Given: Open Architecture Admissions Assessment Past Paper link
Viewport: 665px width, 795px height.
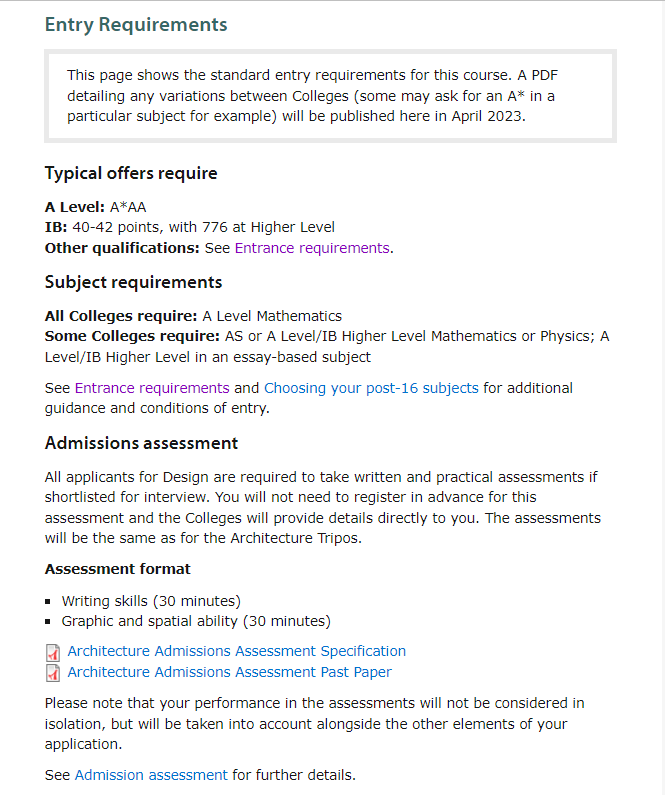Looking at the screenshot, I should click(229, 672).
